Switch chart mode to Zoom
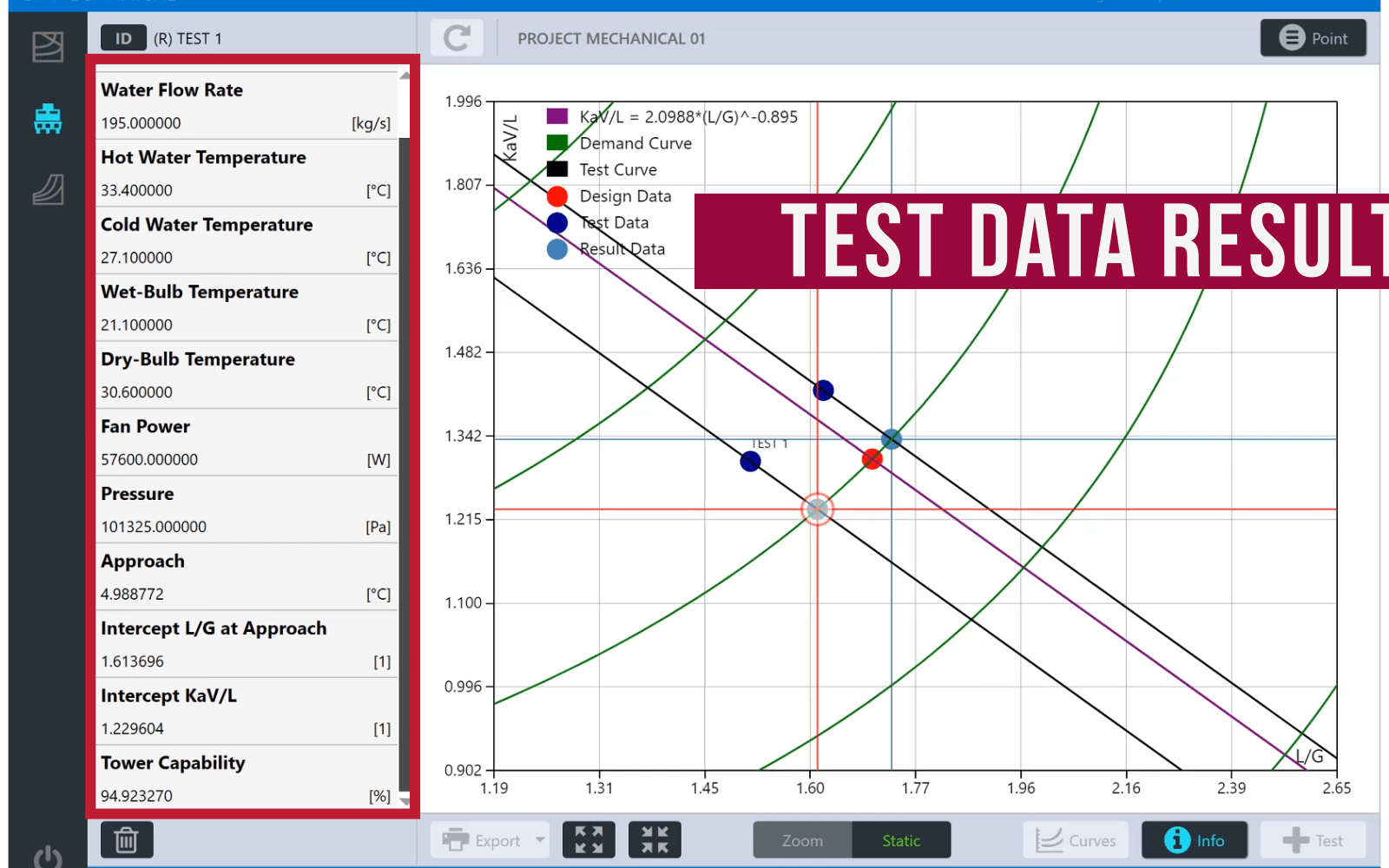The image size is (1389, 868). [802, 840]
